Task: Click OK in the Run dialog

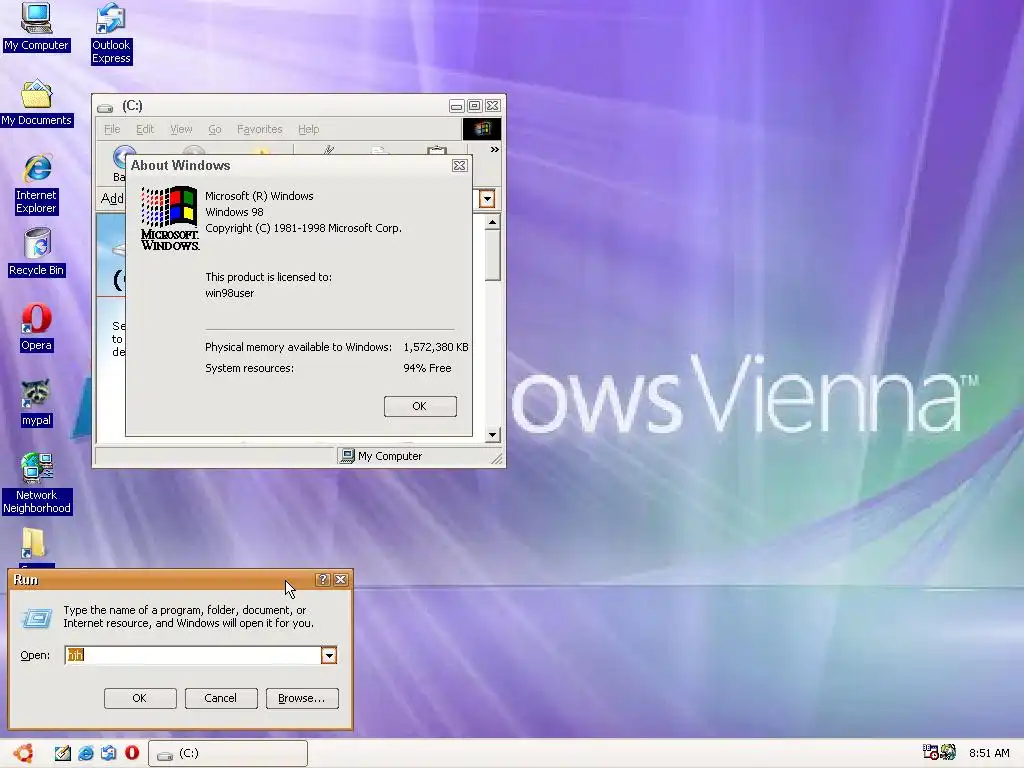Action: click(140, 698)
